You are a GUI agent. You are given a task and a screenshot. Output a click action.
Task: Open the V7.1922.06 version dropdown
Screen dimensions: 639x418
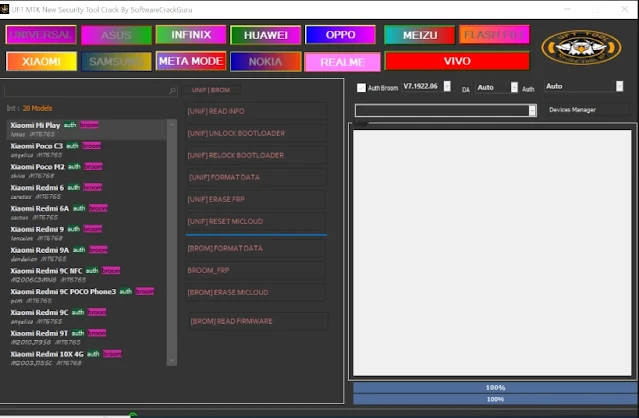click(x=447, y=86)
